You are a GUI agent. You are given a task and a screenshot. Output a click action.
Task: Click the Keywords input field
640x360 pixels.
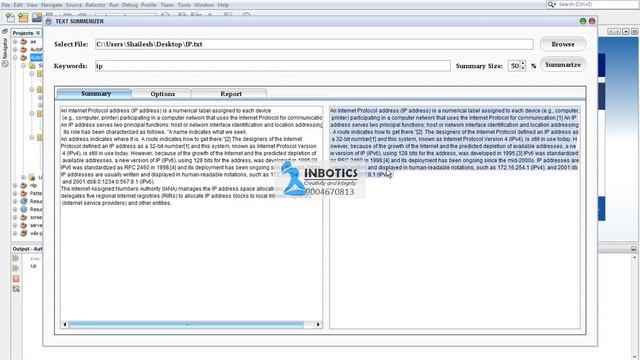coord(273,66)
